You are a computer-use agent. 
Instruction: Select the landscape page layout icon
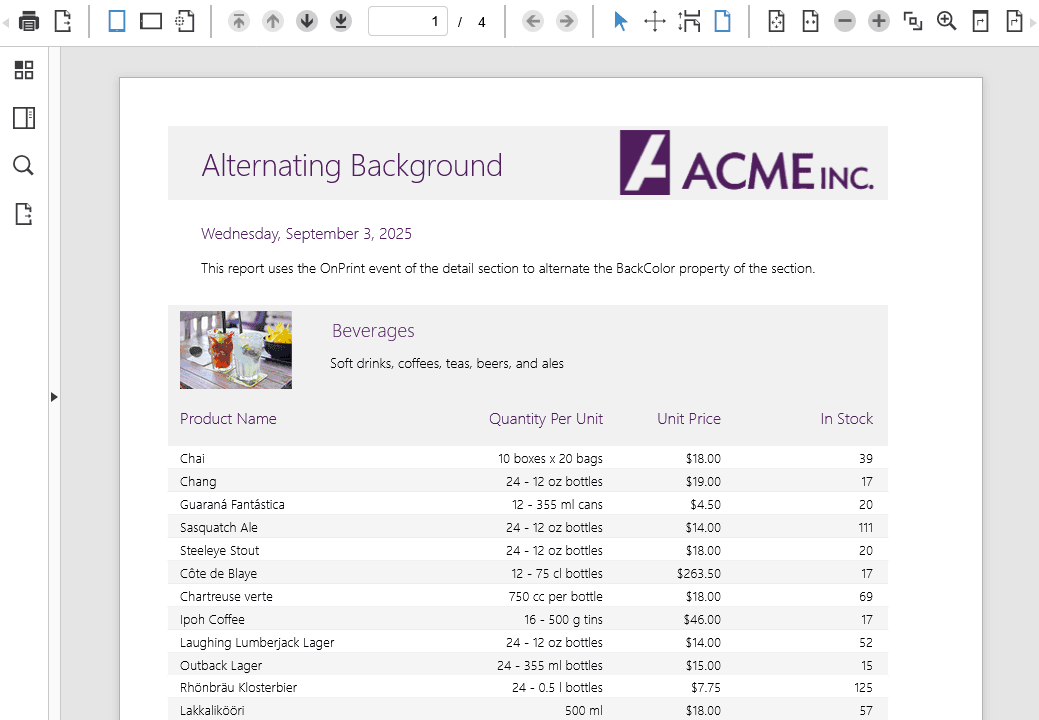coord(151,21)
